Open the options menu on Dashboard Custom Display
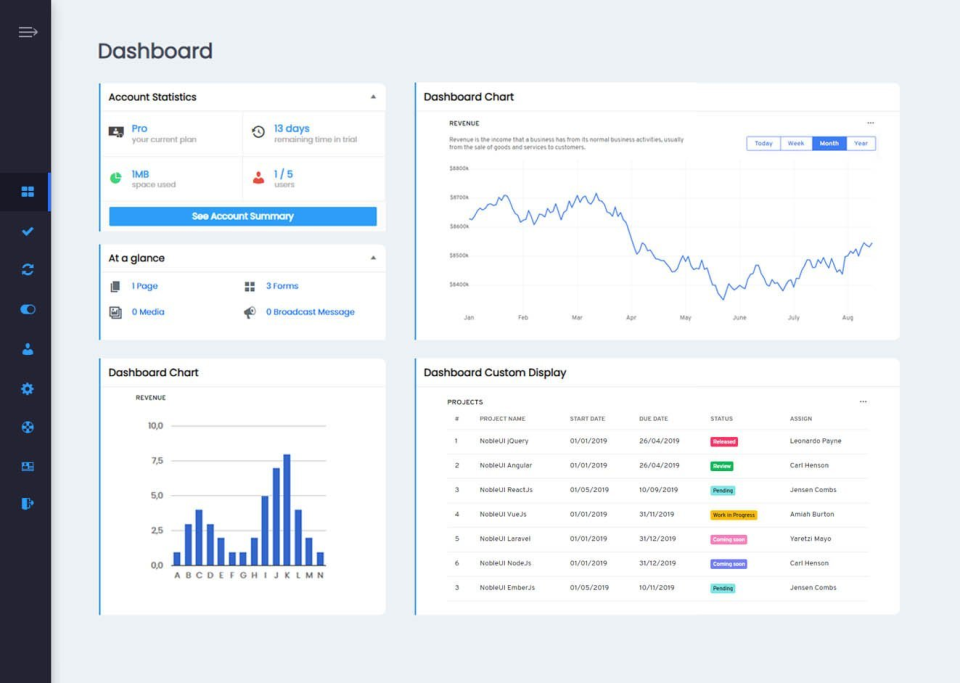Image resolution: width=960 pixels, height=683 pixels. tap(864, 401)
